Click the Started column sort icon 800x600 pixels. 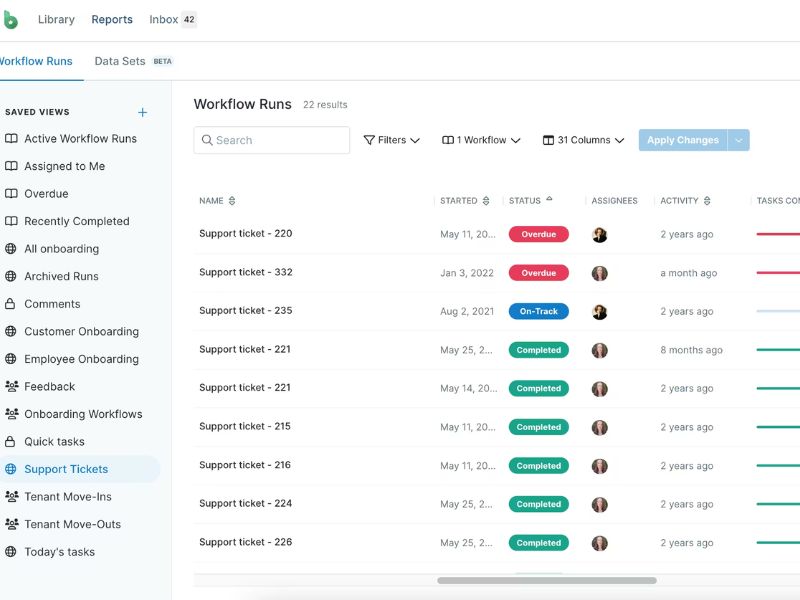pos(486,201)
